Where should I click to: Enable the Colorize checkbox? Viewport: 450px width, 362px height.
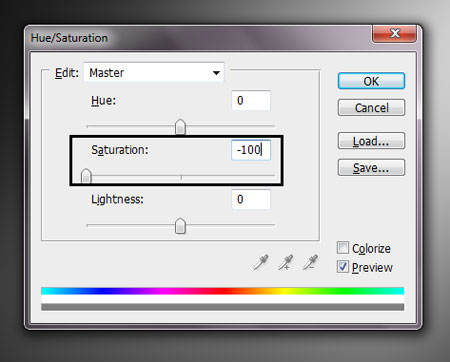343,248
